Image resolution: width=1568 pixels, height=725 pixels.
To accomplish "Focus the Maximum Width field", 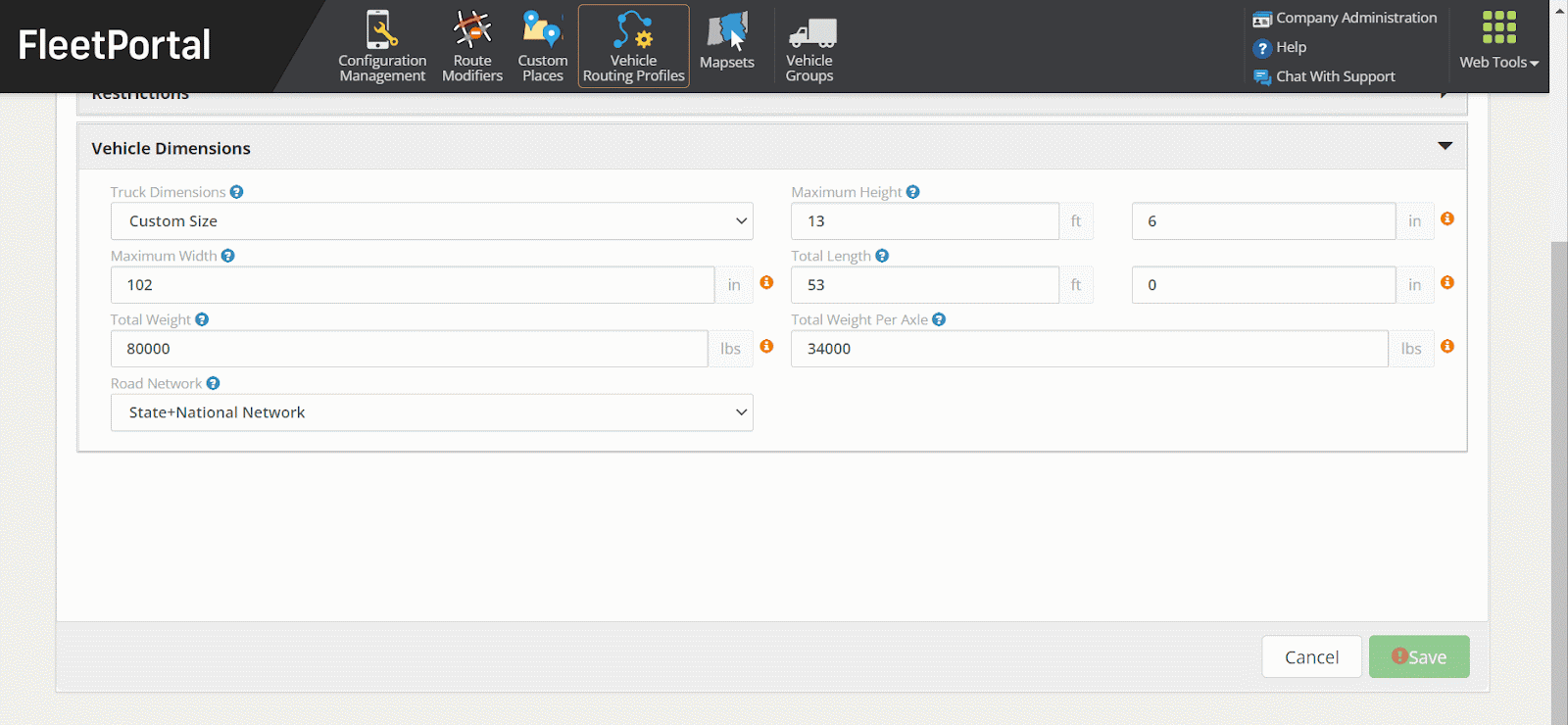I will pyautogui.click(x=413, y=285).
